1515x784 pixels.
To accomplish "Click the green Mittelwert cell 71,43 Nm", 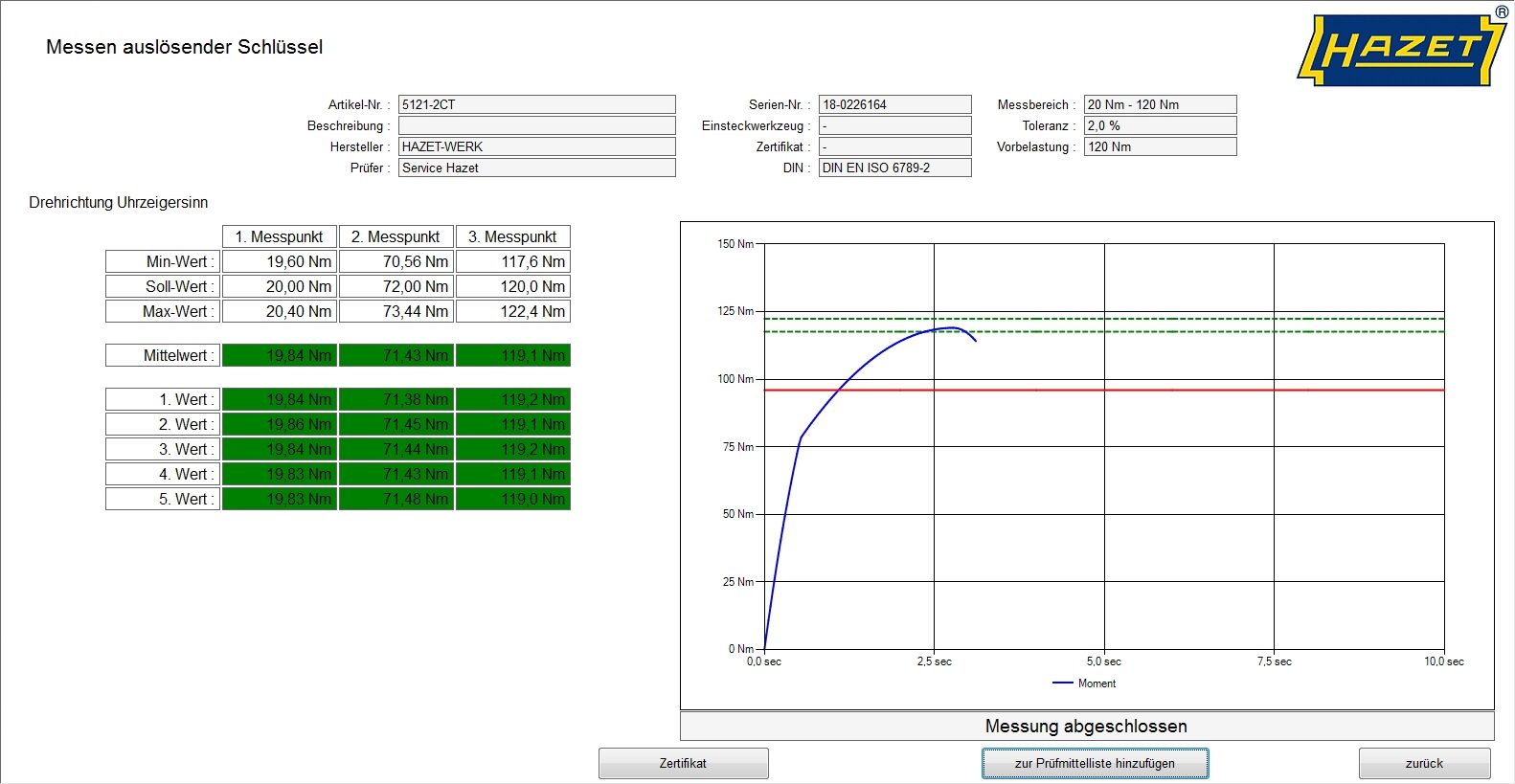I will click(396, 355).
